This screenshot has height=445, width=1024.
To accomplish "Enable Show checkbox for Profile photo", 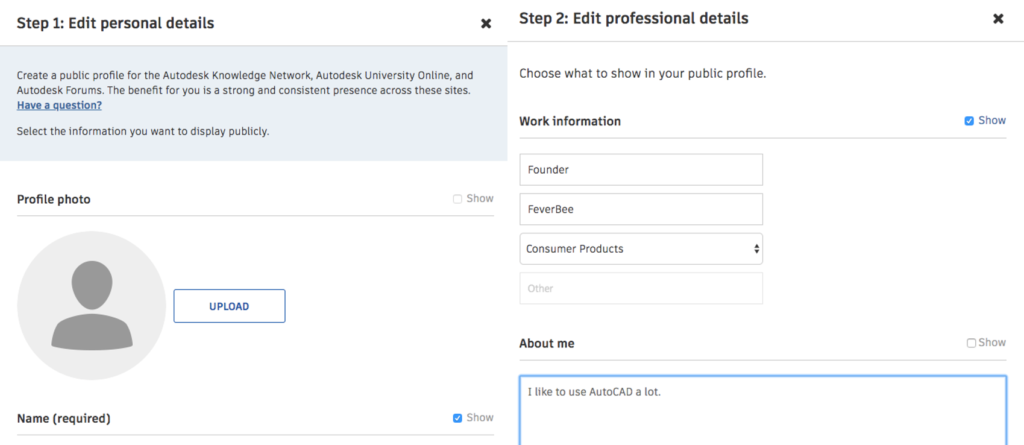I will click(x=458, y=199).
